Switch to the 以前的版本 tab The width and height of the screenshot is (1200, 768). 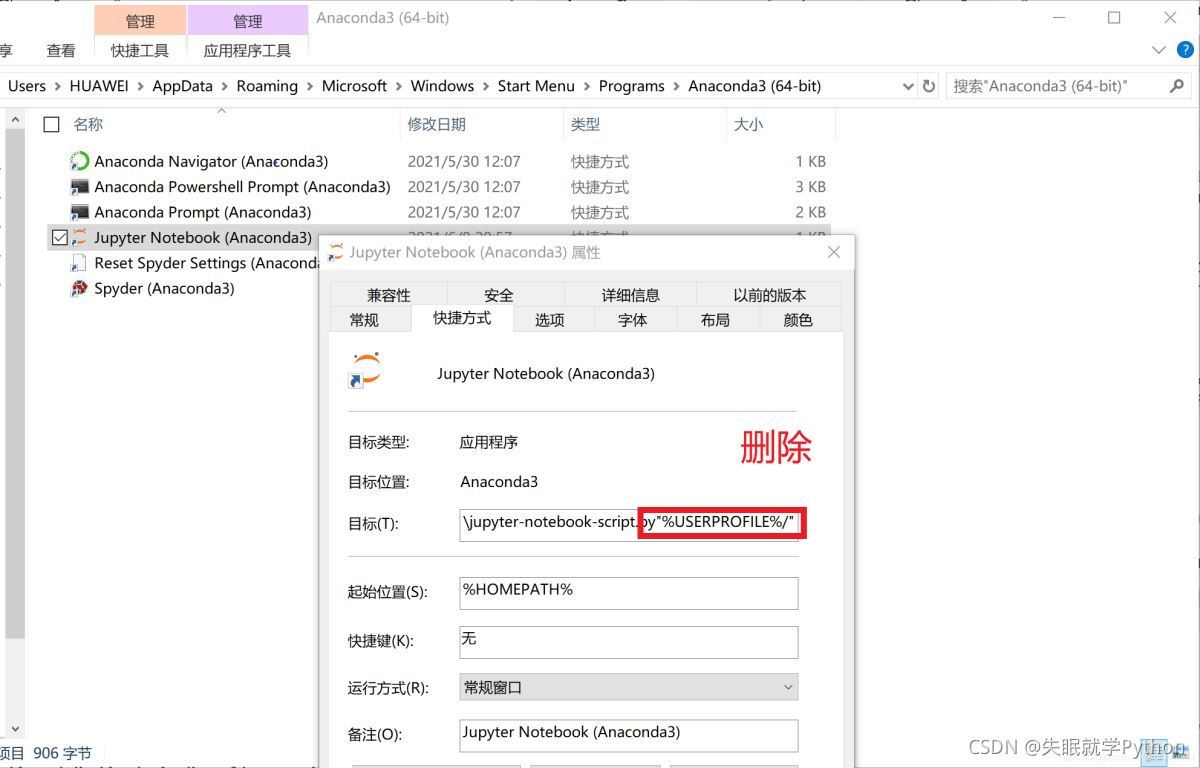click(769, 295)
